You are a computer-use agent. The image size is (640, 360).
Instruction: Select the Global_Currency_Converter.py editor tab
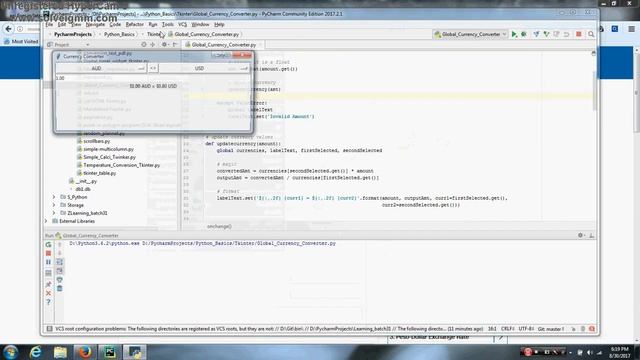tap(223, 44)
